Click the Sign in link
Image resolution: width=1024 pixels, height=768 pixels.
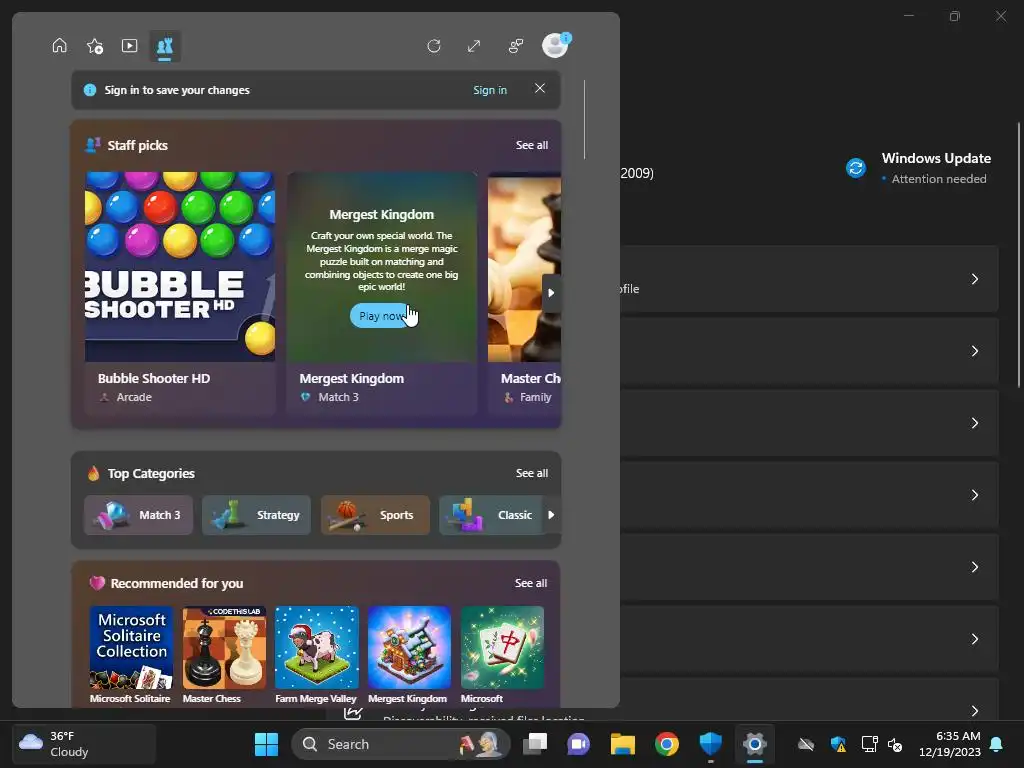[490, 90]
